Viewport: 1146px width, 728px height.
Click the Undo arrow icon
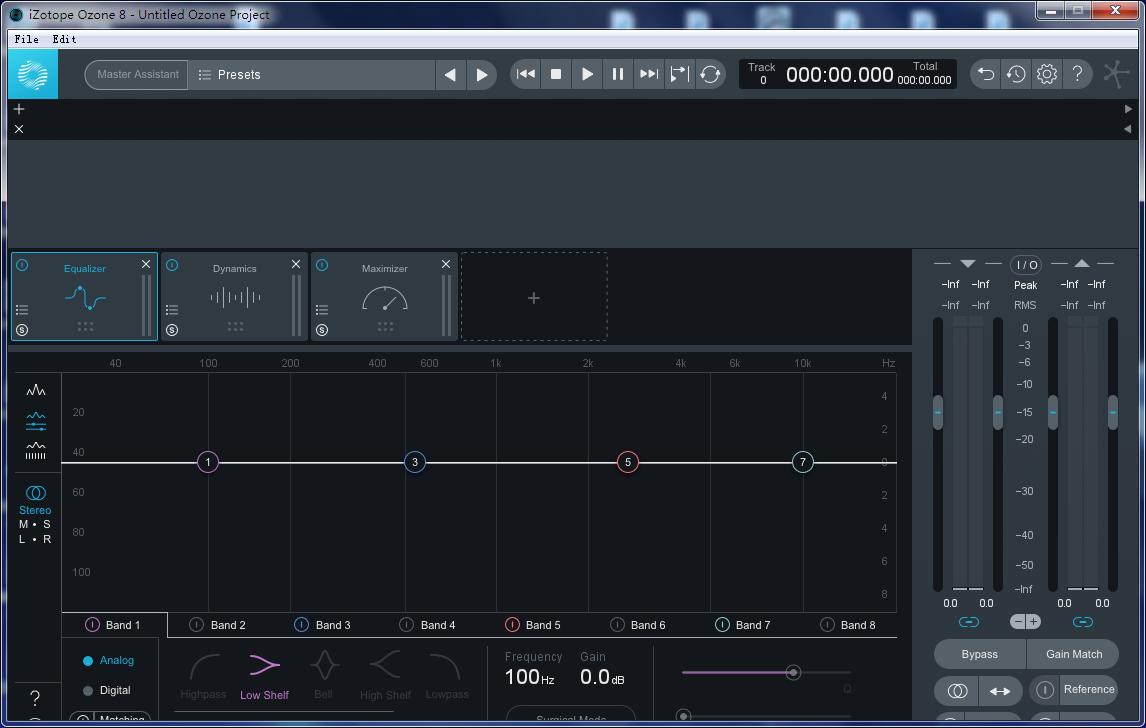tap(986, 74)
